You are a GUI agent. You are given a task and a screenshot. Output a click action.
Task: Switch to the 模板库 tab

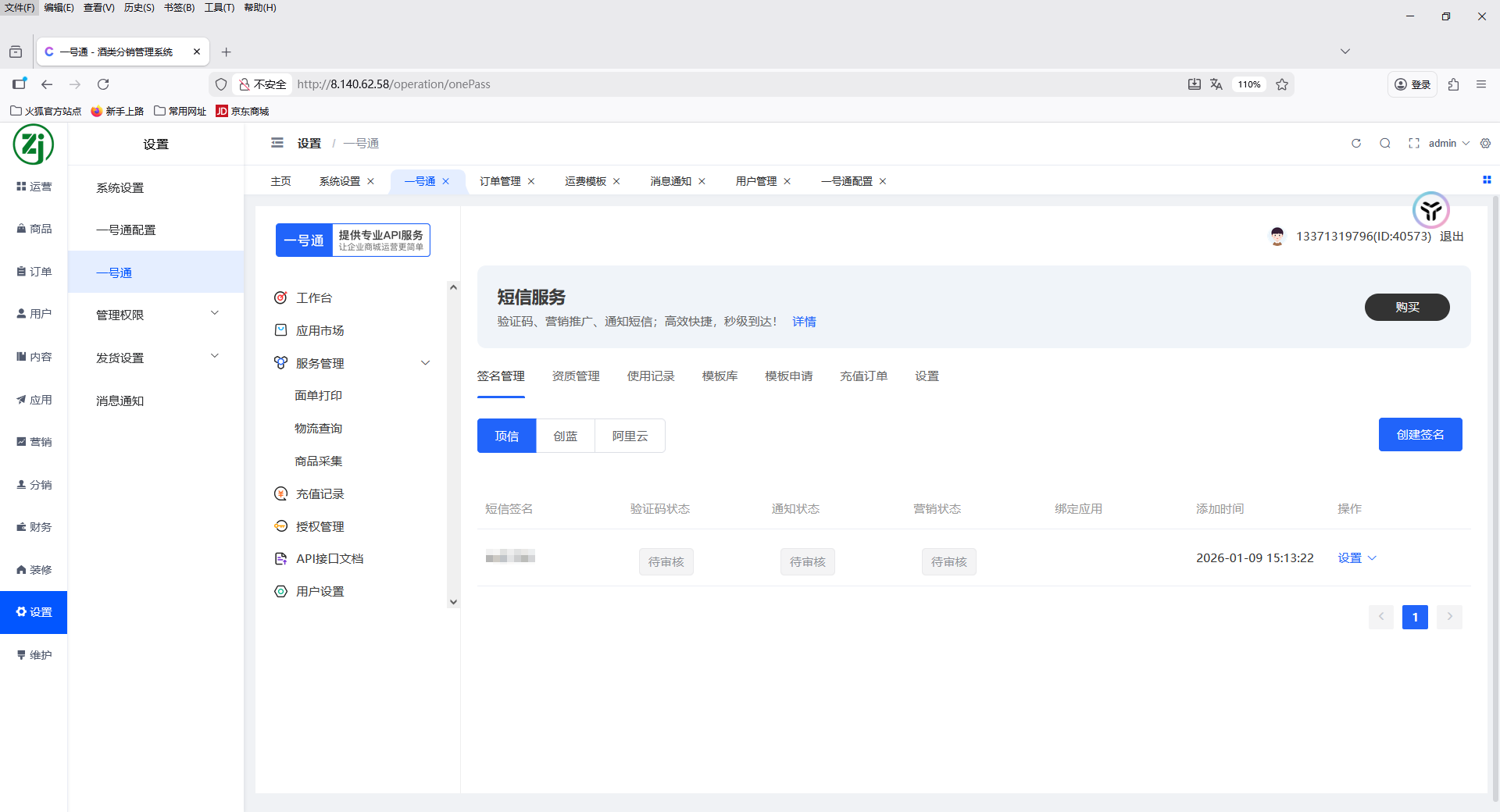tap(720, 376)
